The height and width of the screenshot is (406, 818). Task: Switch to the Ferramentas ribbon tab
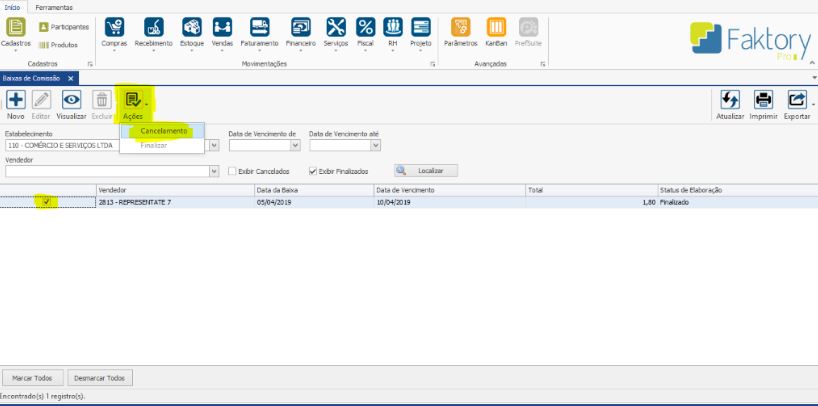pyautogui.click(x=54, y=7)
